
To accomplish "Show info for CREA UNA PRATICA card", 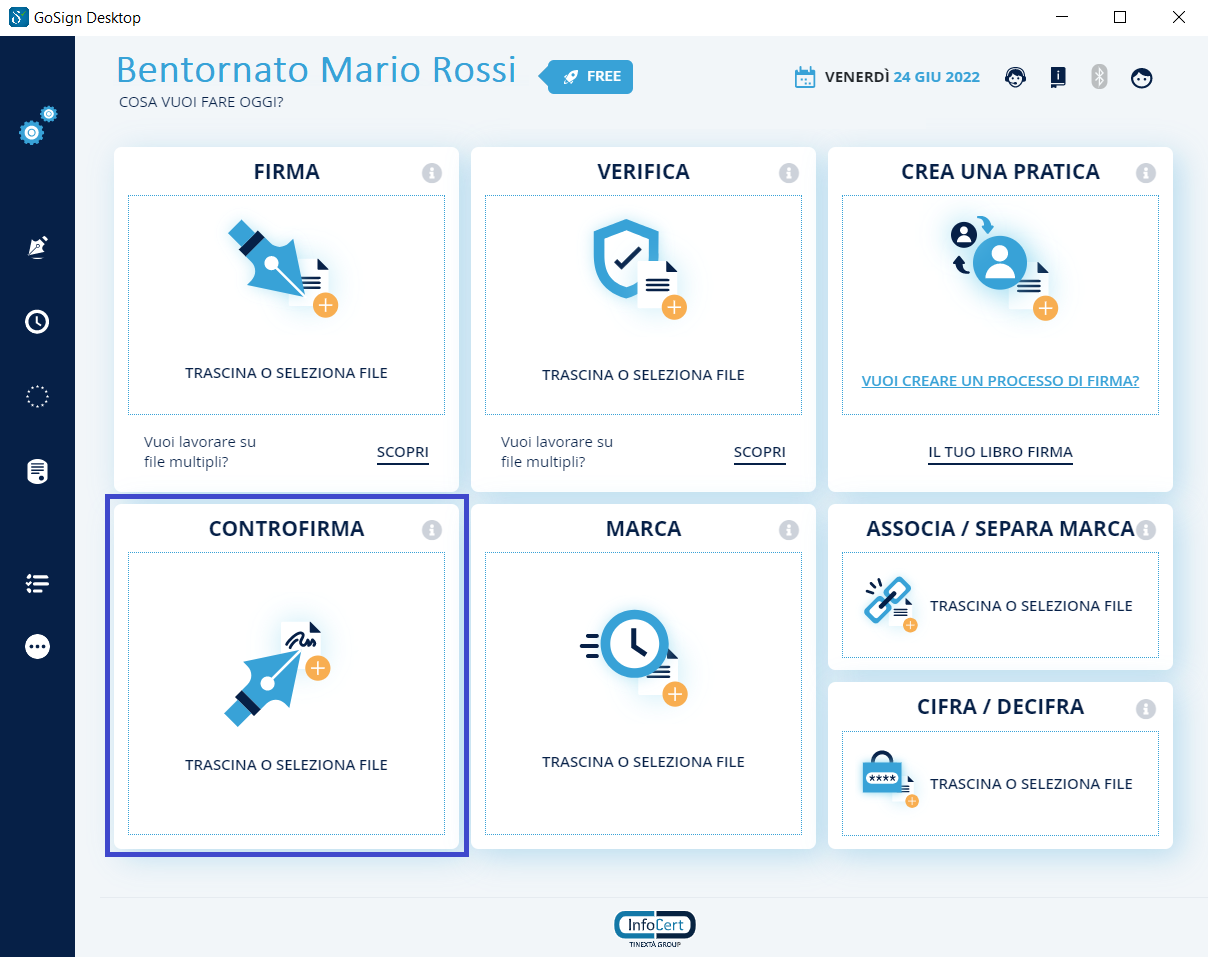I will 1146,173.
